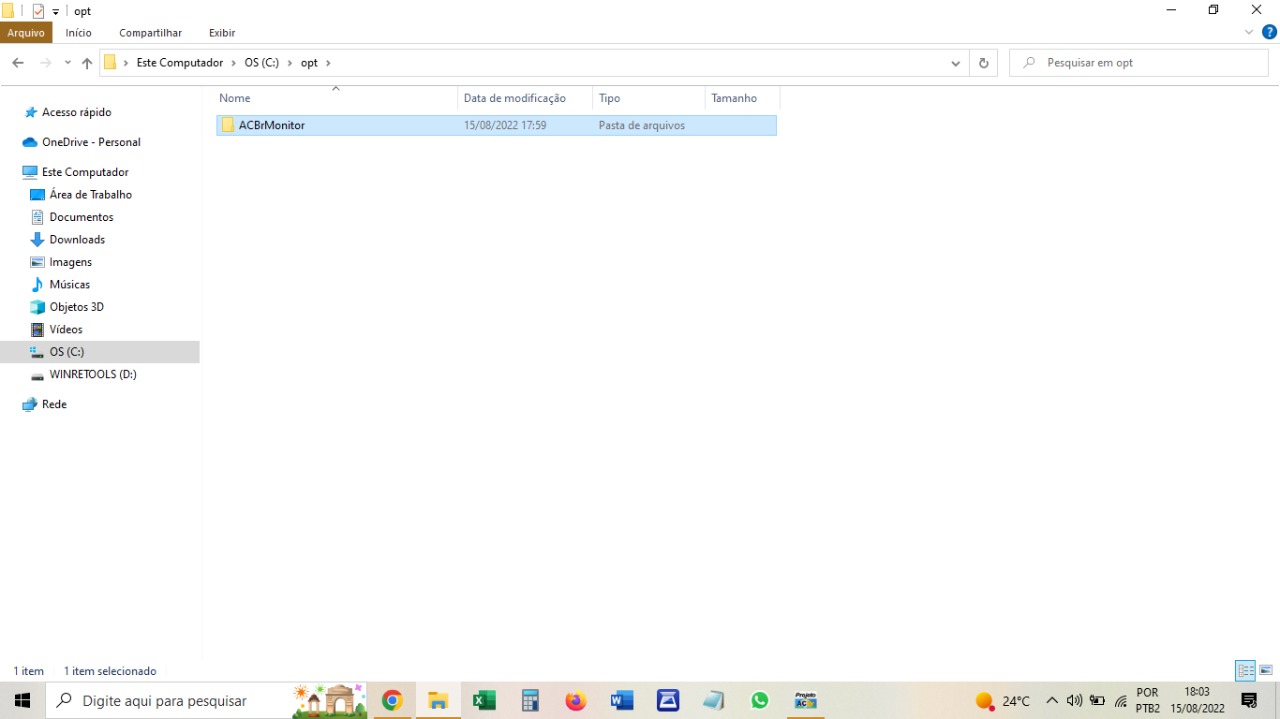The width and height of the screenshot is (1280, 719).
Task: Open the weather 24°C widget
Action: coord(1003,701)
